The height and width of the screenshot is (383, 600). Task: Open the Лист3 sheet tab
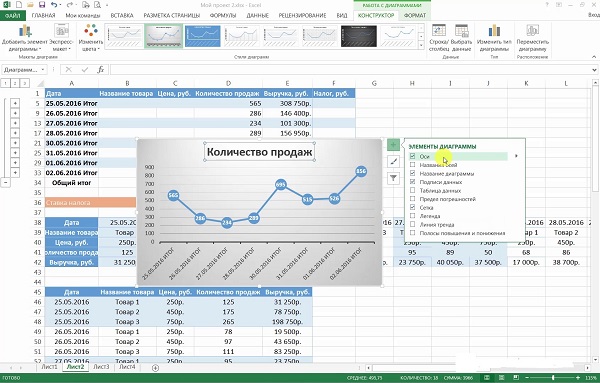101,367
